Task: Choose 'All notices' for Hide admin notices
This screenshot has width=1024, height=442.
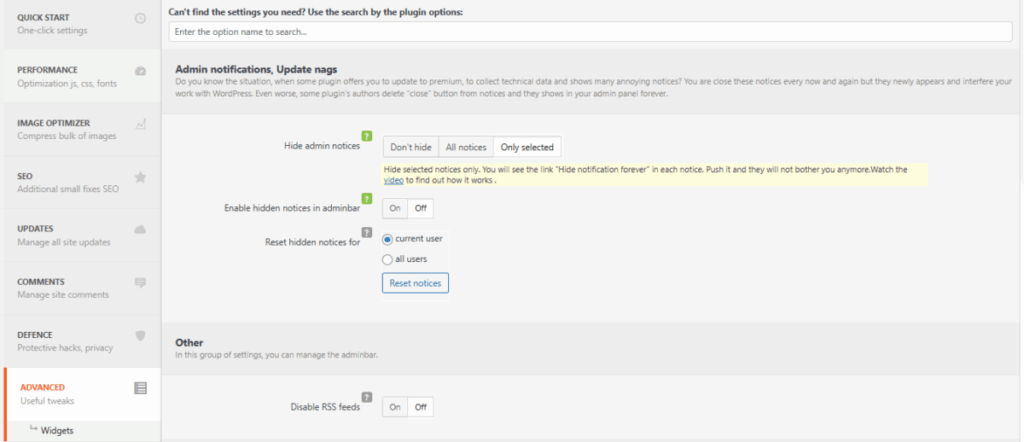Action: tap(465, 147)
